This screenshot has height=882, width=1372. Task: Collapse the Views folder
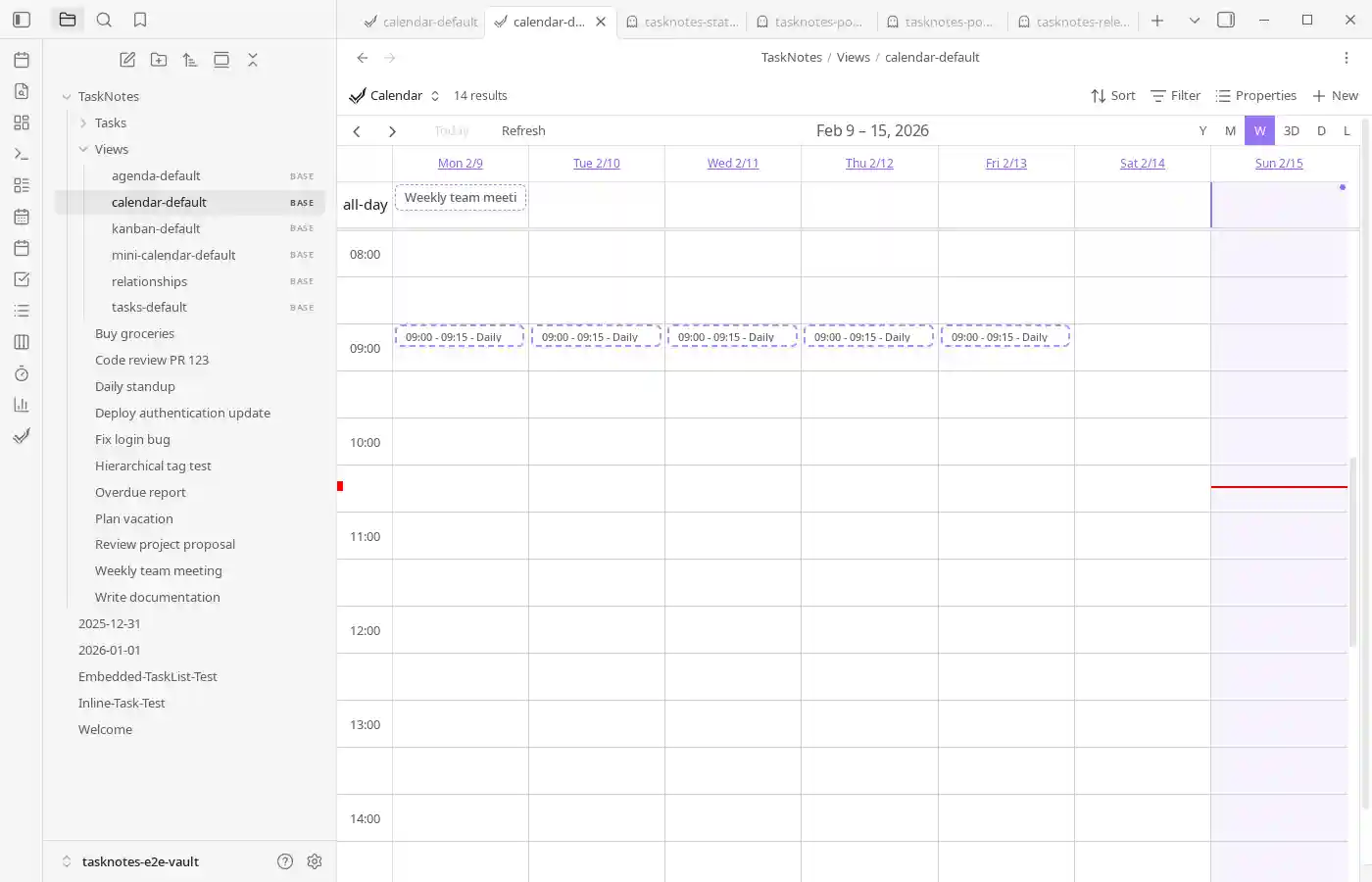(x=83, y=149)
